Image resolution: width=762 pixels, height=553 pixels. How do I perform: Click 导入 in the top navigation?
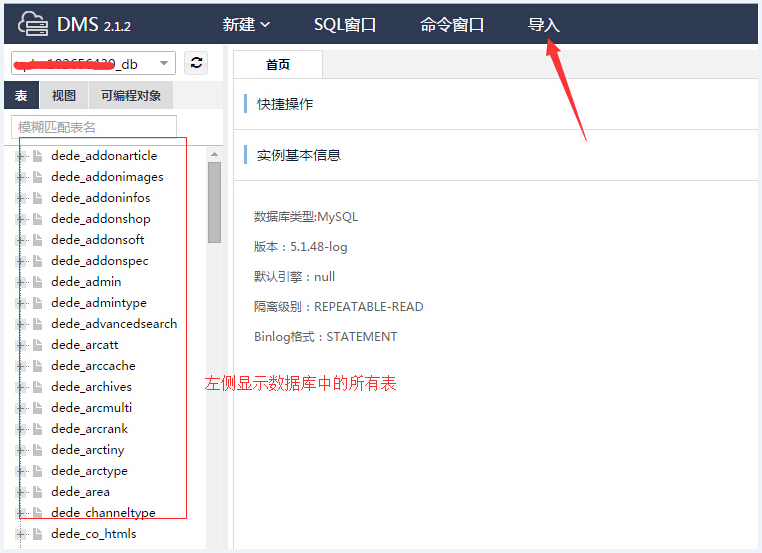click(x=543, y=25)
